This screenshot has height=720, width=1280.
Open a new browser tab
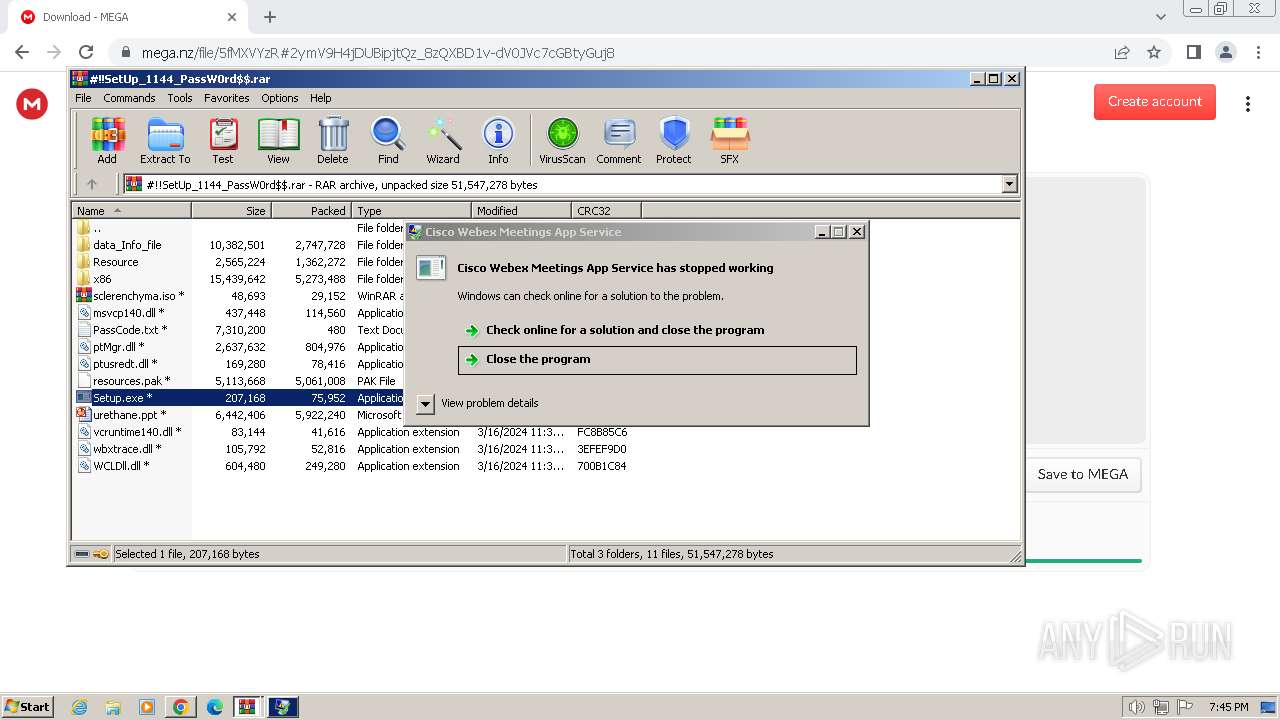click(x=270, y=17)
